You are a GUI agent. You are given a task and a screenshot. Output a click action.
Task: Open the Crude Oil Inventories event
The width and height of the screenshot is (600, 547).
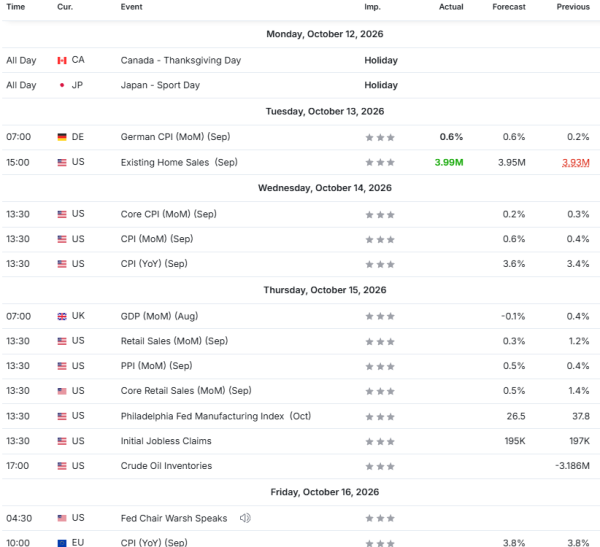[166, 466]
